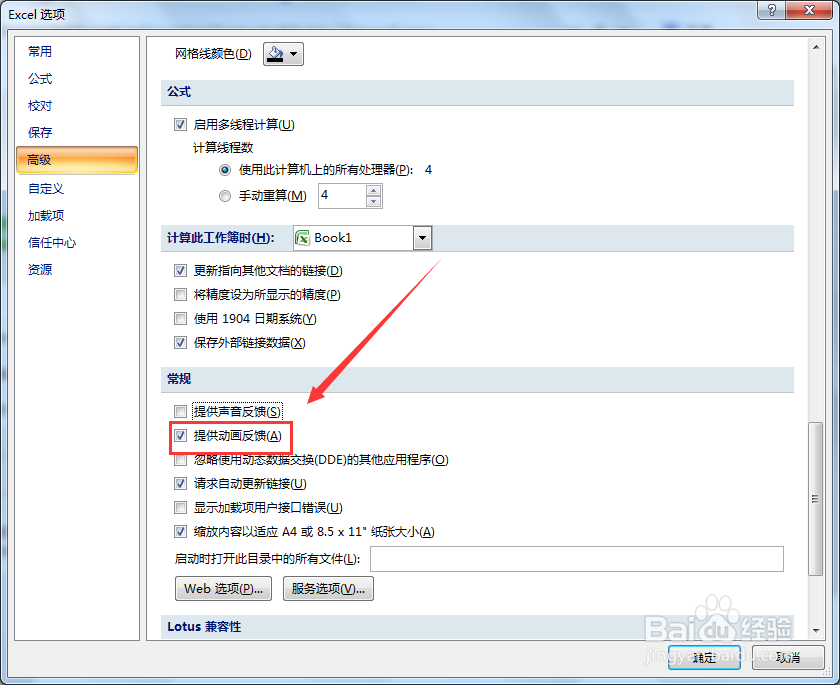Select 常用 category in sidebar
The image size is (840, 685).
pyautogui.click(x=40, y=51)
